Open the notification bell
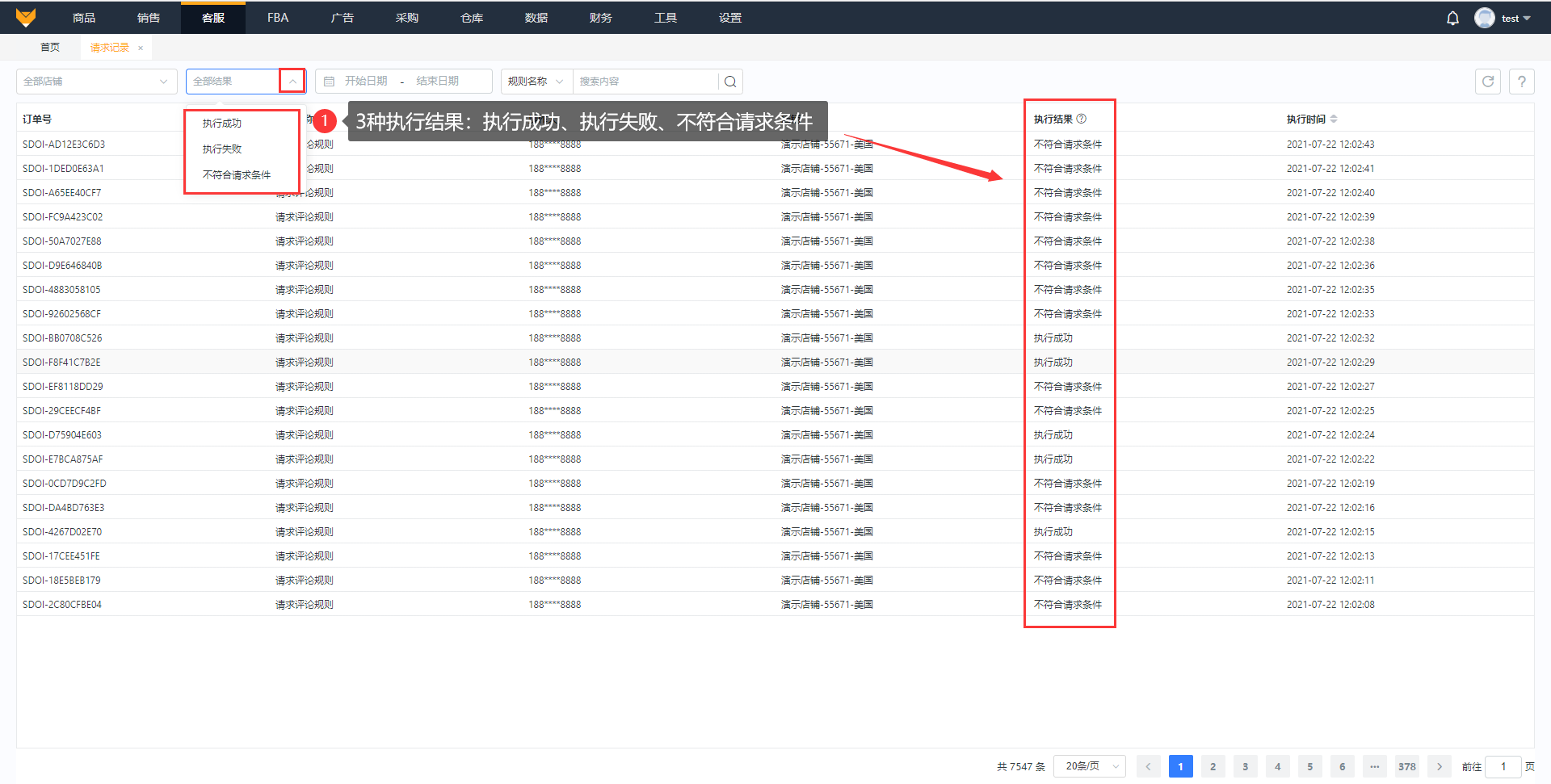The width and height of the screenshot is (1551, 784). click(1452, 18)
